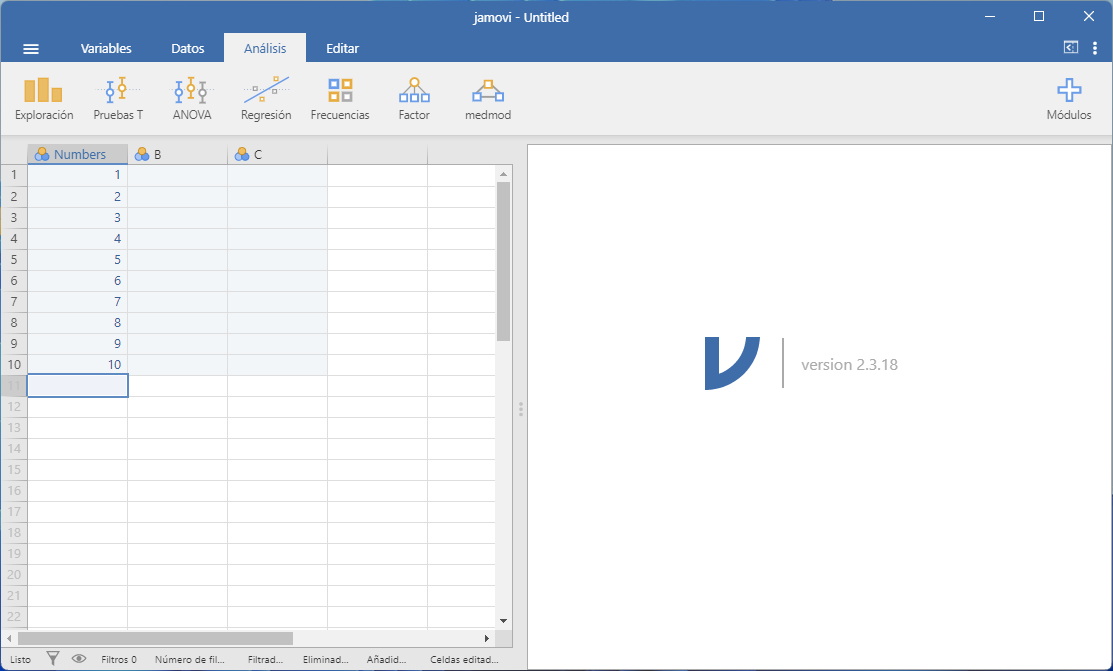Open the medmod module menu
Image resolution: width=1113 pixels, height=671 pixels.
click(x=488, y=99)
